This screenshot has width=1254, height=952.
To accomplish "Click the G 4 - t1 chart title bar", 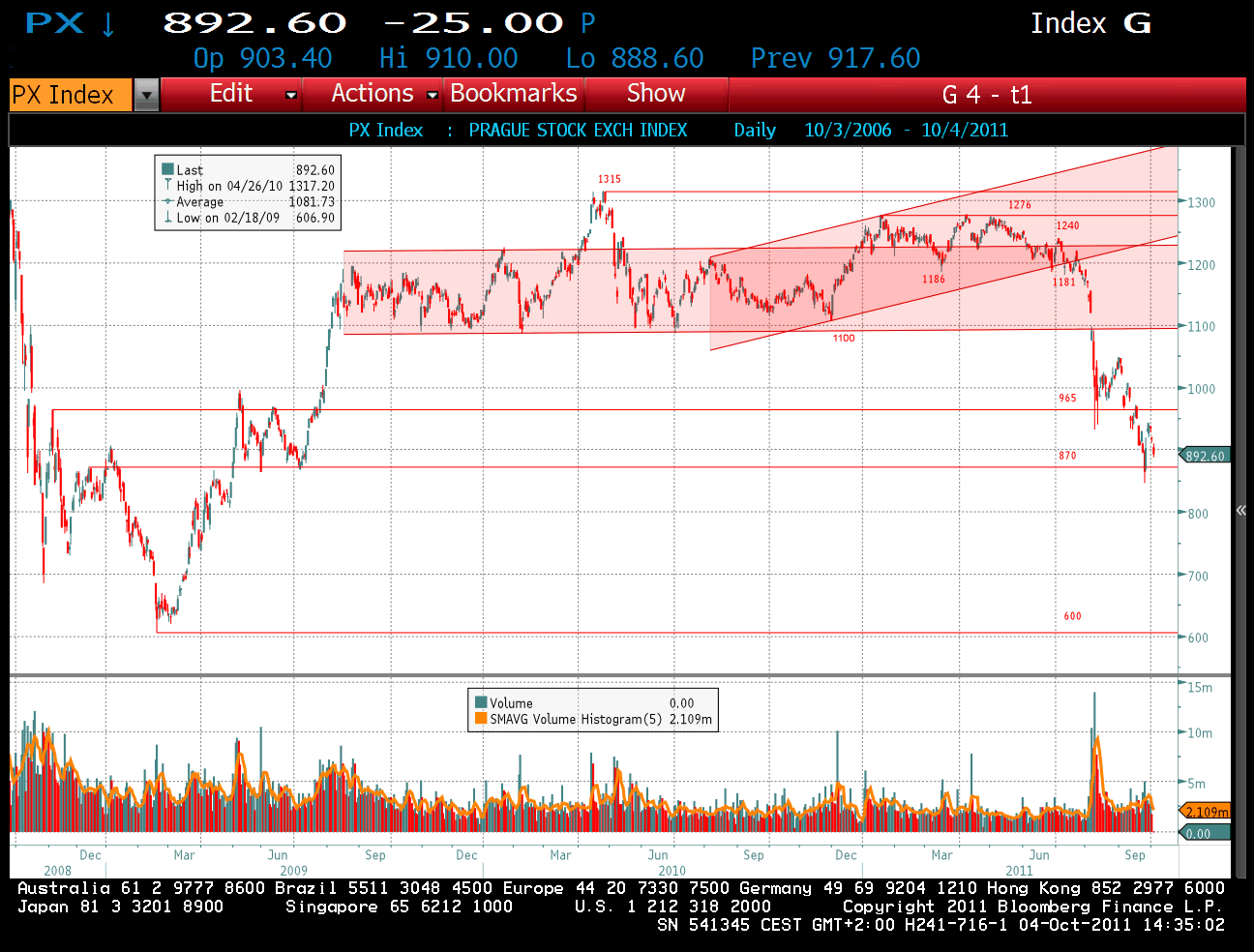I will [x=987, y=95].
